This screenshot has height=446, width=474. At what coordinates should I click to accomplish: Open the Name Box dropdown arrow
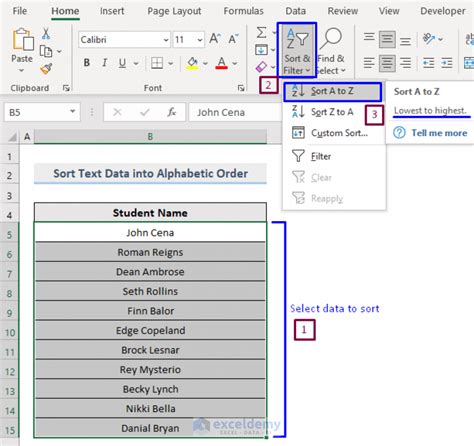click(x=72, y=111)
